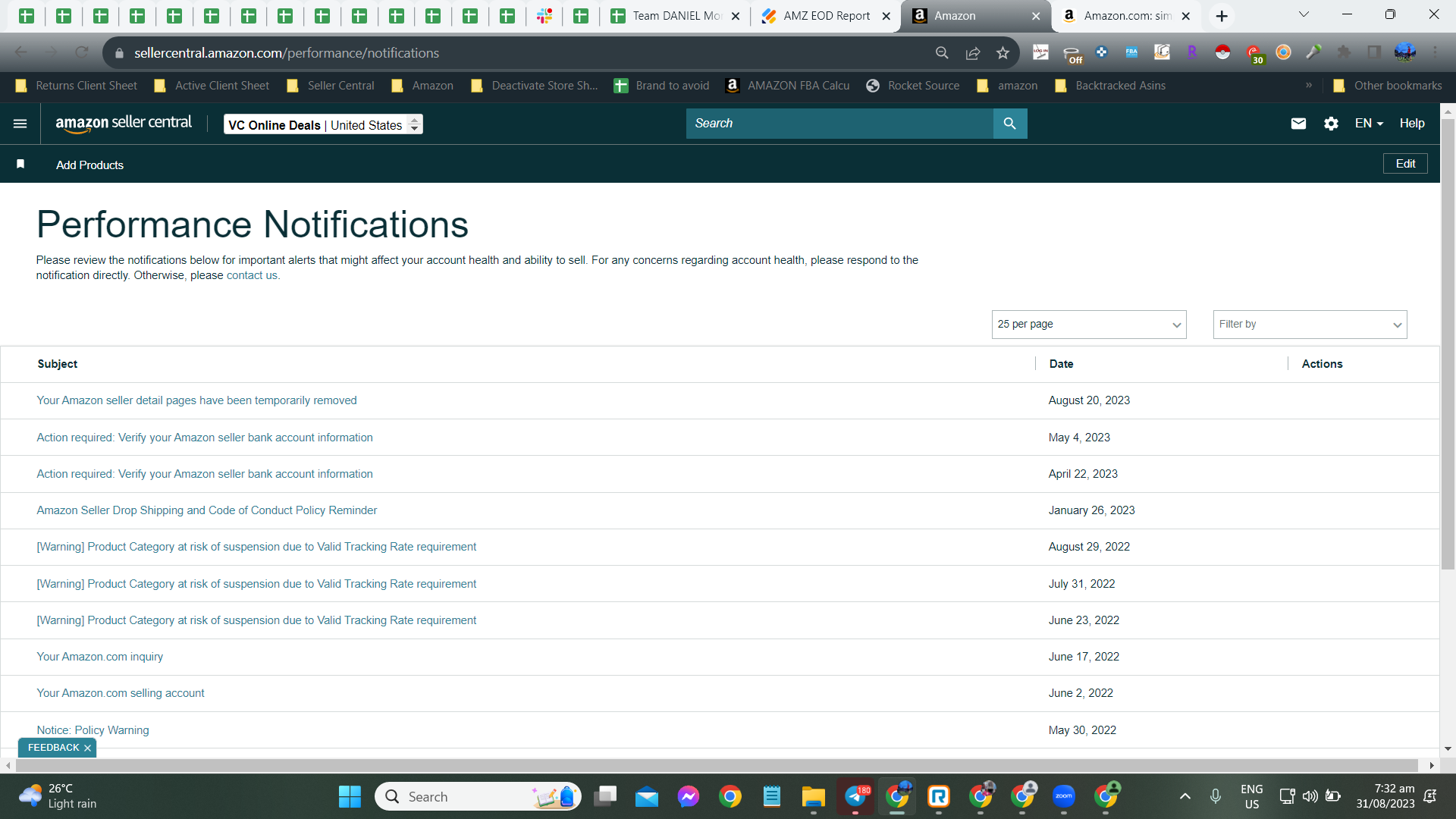Click the contact us link
The width and height of the screenshot is (1456, 819).
[x=252, y=275]
